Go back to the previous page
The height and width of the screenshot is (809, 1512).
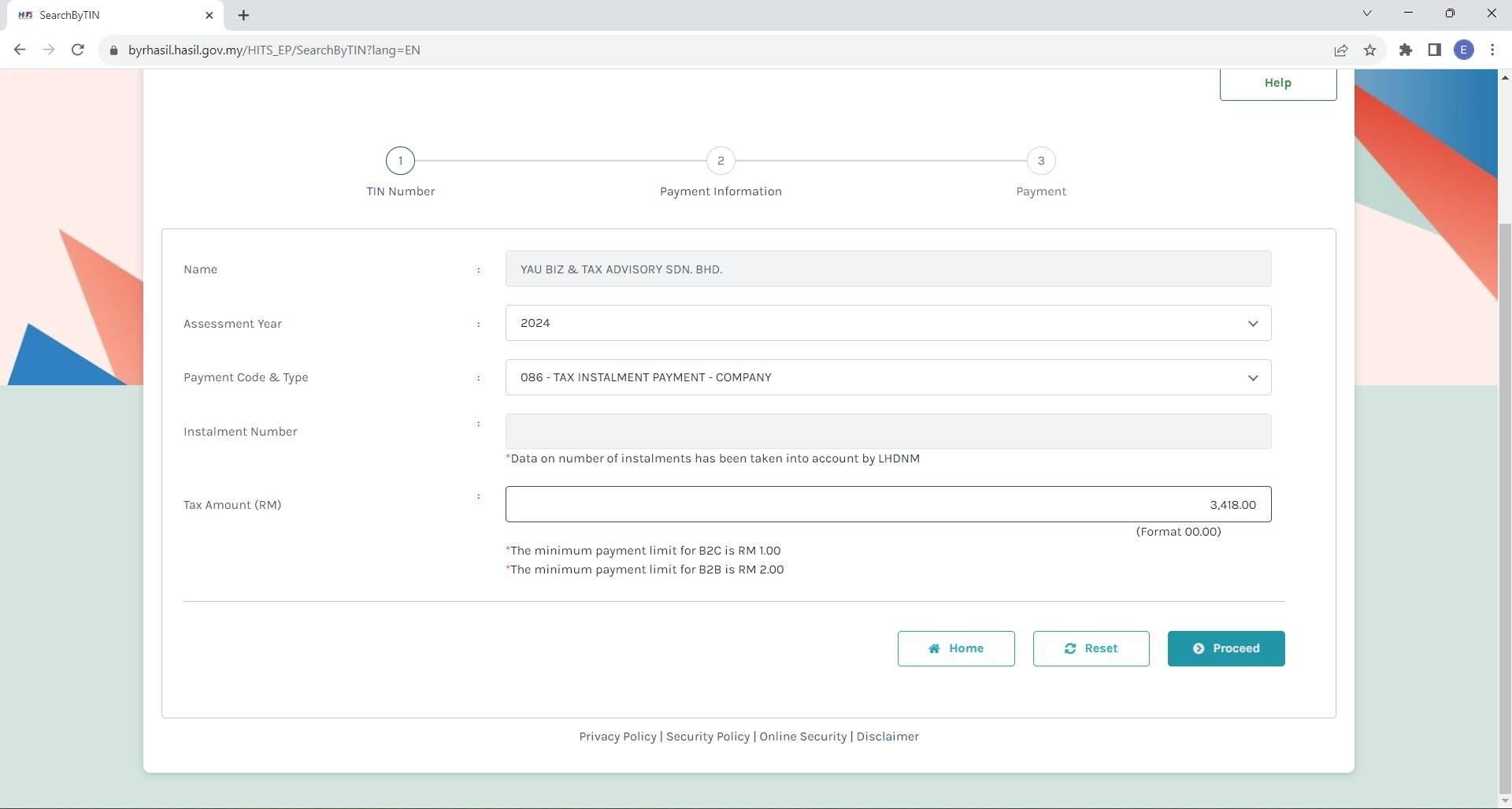tap(20, 50)
